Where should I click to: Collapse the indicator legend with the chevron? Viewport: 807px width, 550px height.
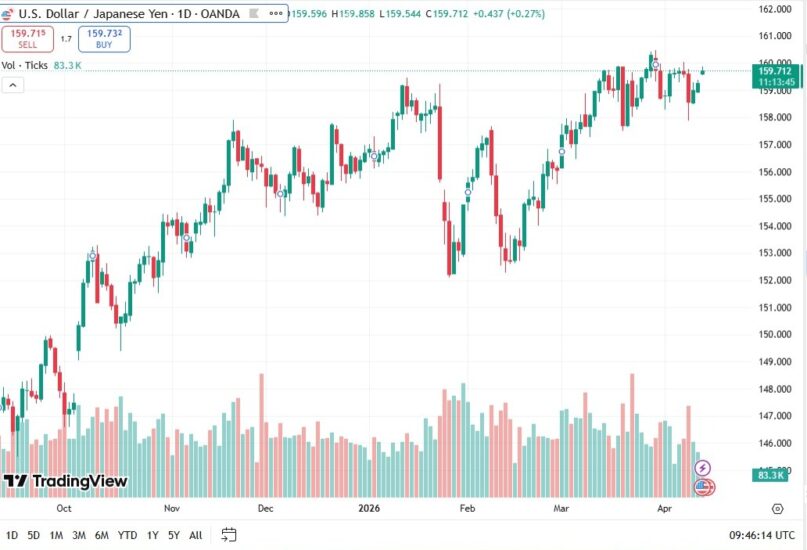coord(14,86)
